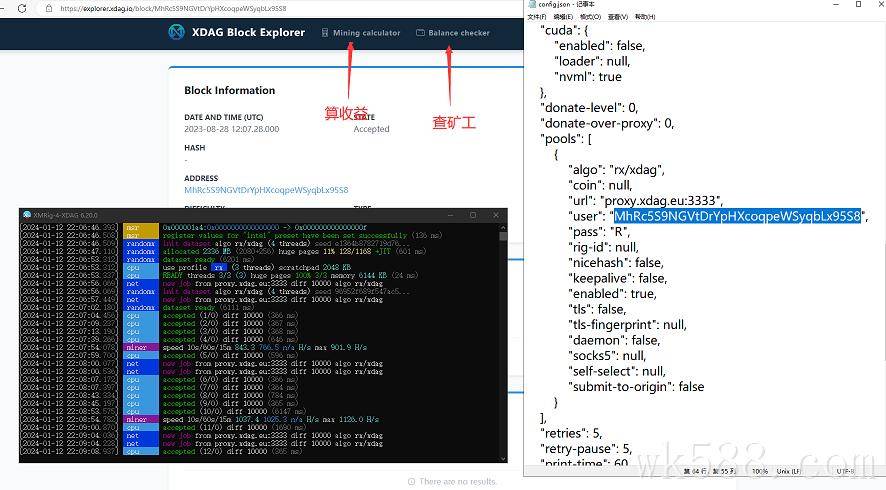The image size is (886, 490).
Task: Minimize the XMRig console window
Action: click(x=450, y=215)
